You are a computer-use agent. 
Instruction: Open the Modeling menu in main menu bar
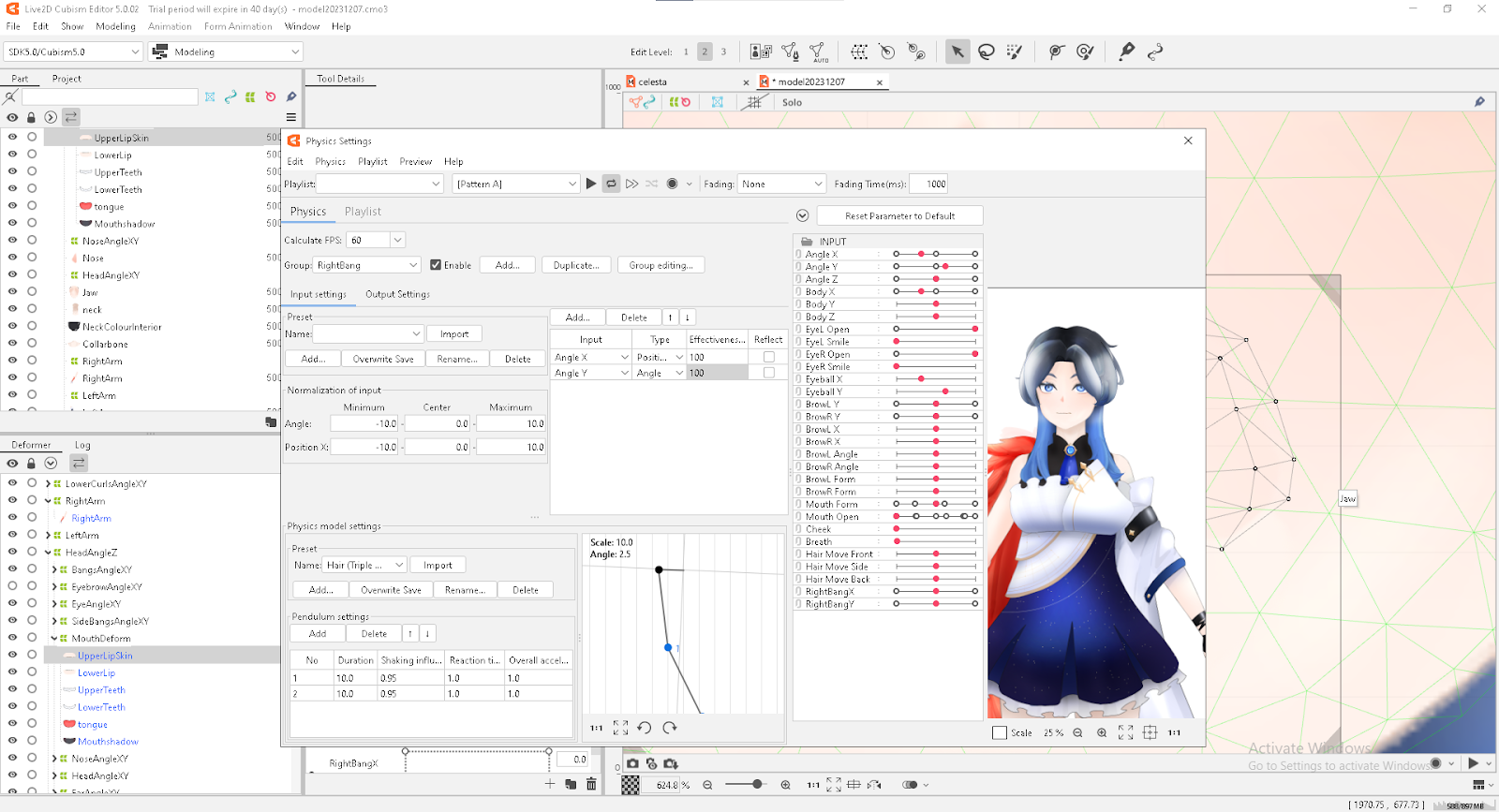[x=115, y=26]
